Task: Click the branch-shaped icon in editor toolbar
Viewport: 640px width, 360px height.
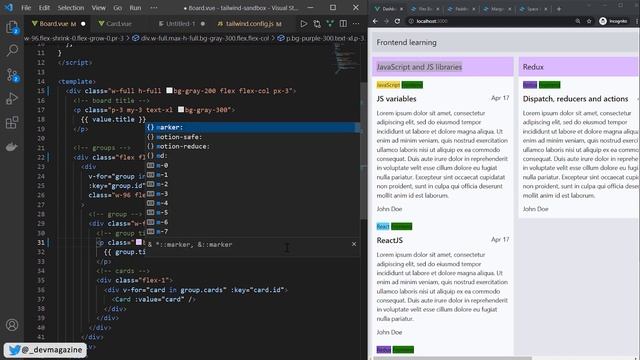Action: pyautogui.click(x=330, y=24)
